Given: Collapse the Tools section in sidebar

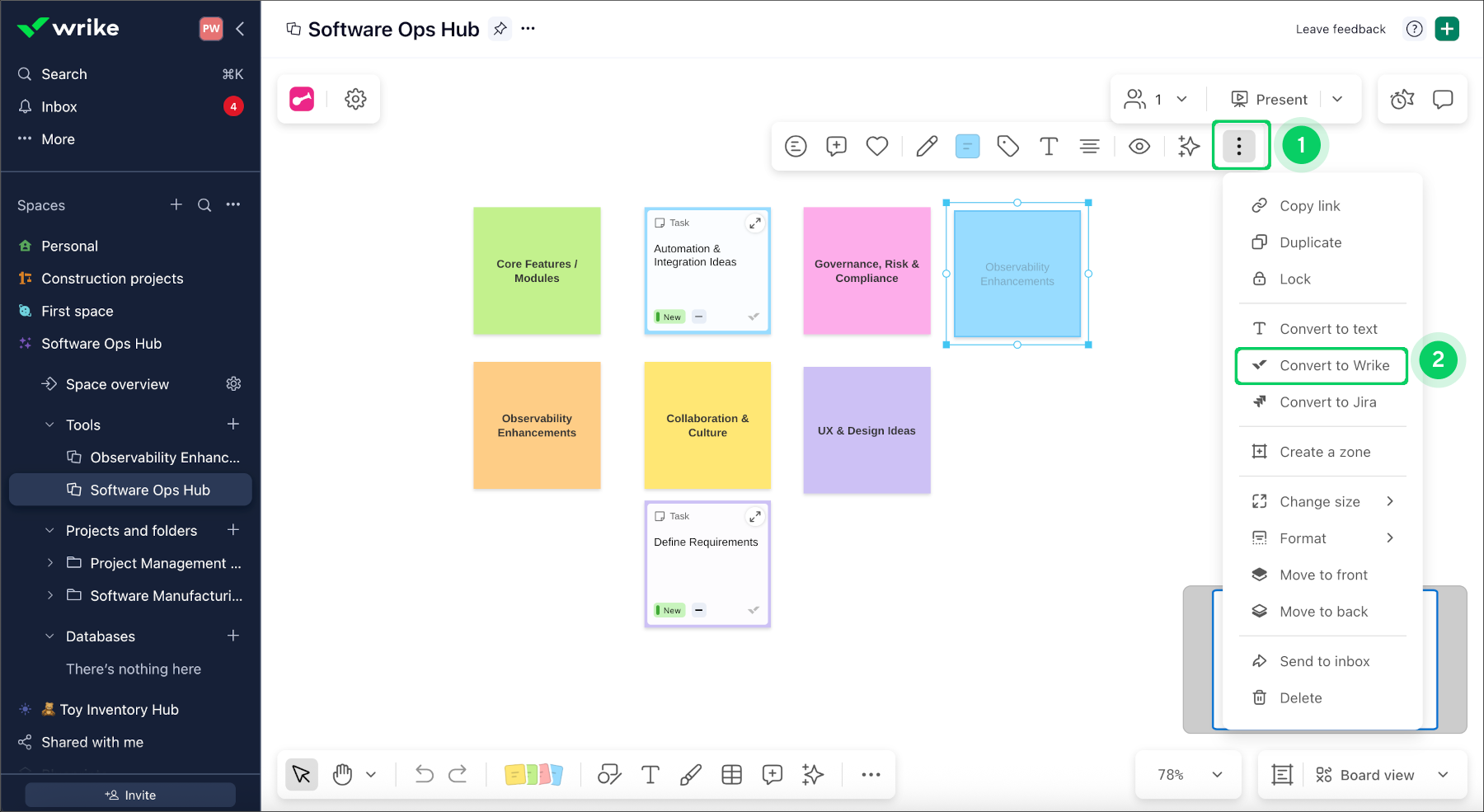Looking at the screenshot, I should pyautogui.click(x=49, y=425).
